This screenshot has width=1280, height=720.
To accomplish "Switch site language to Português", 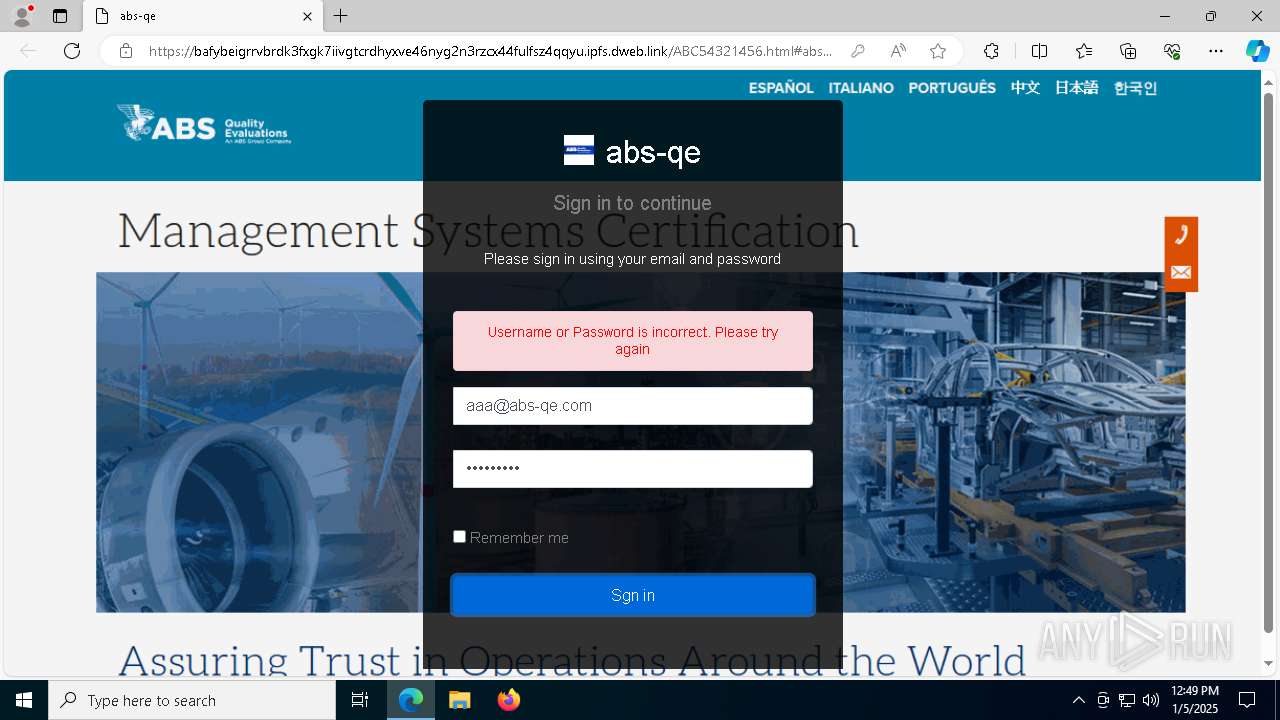I will (952, 88).
